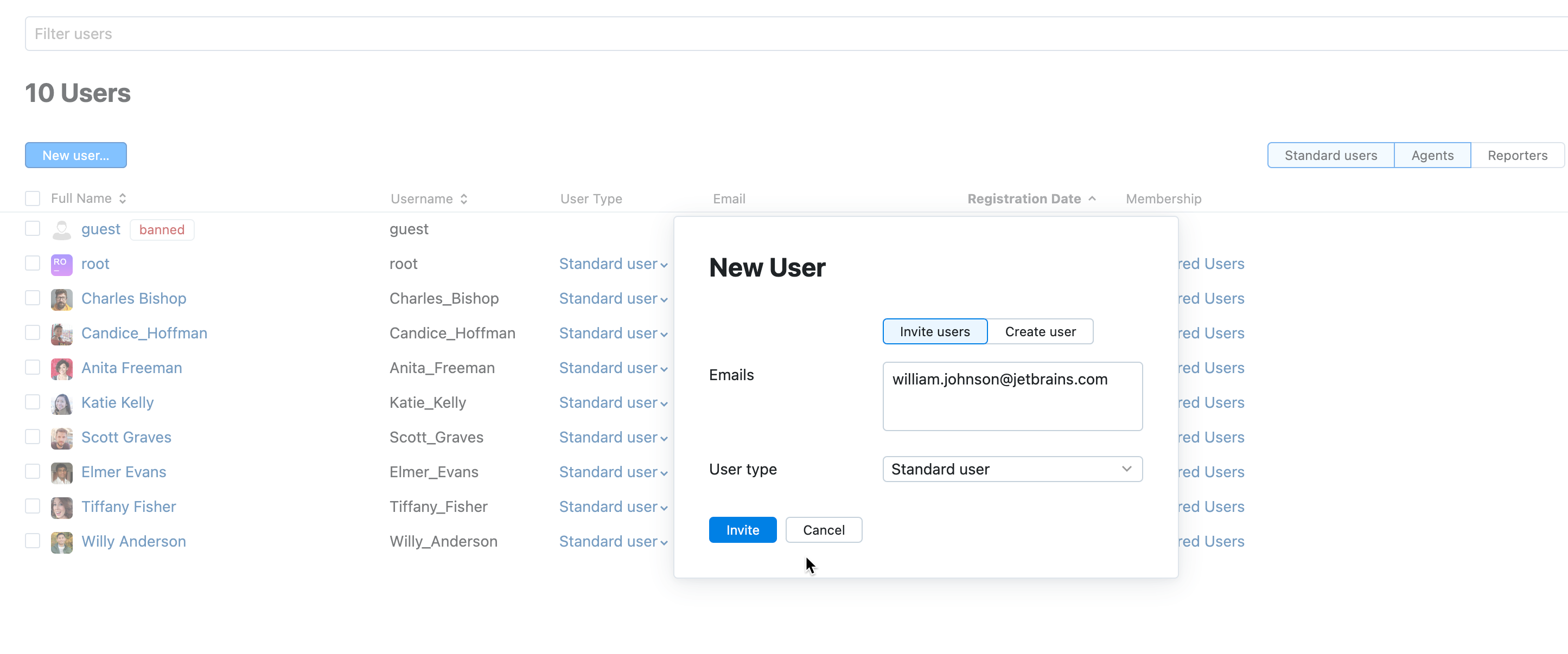Click Charles Bishop's profile picture
Screen dimensions: 1568x654
(61, 299)
